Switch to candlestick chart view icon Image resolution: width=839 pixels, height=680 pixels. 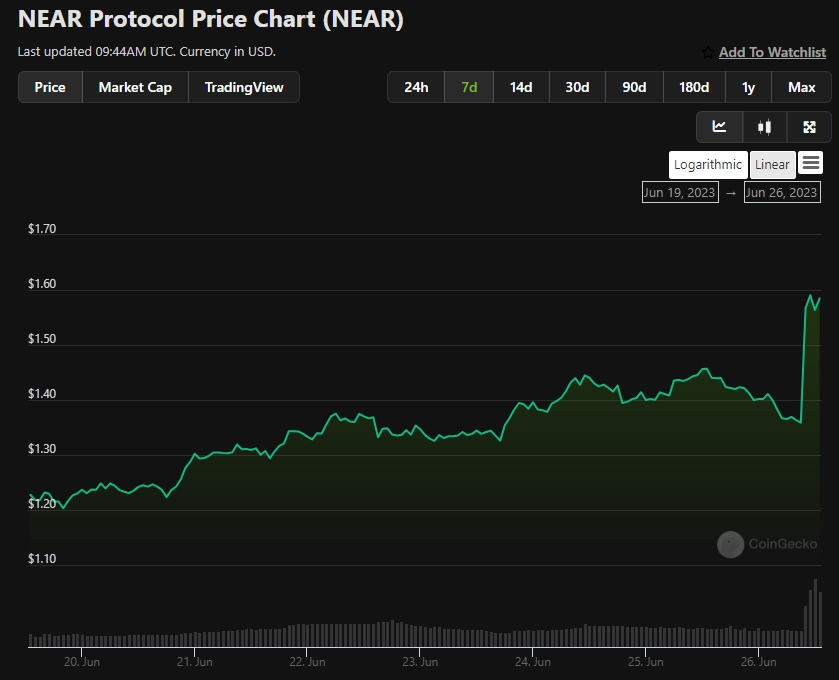tap(765, 127)
